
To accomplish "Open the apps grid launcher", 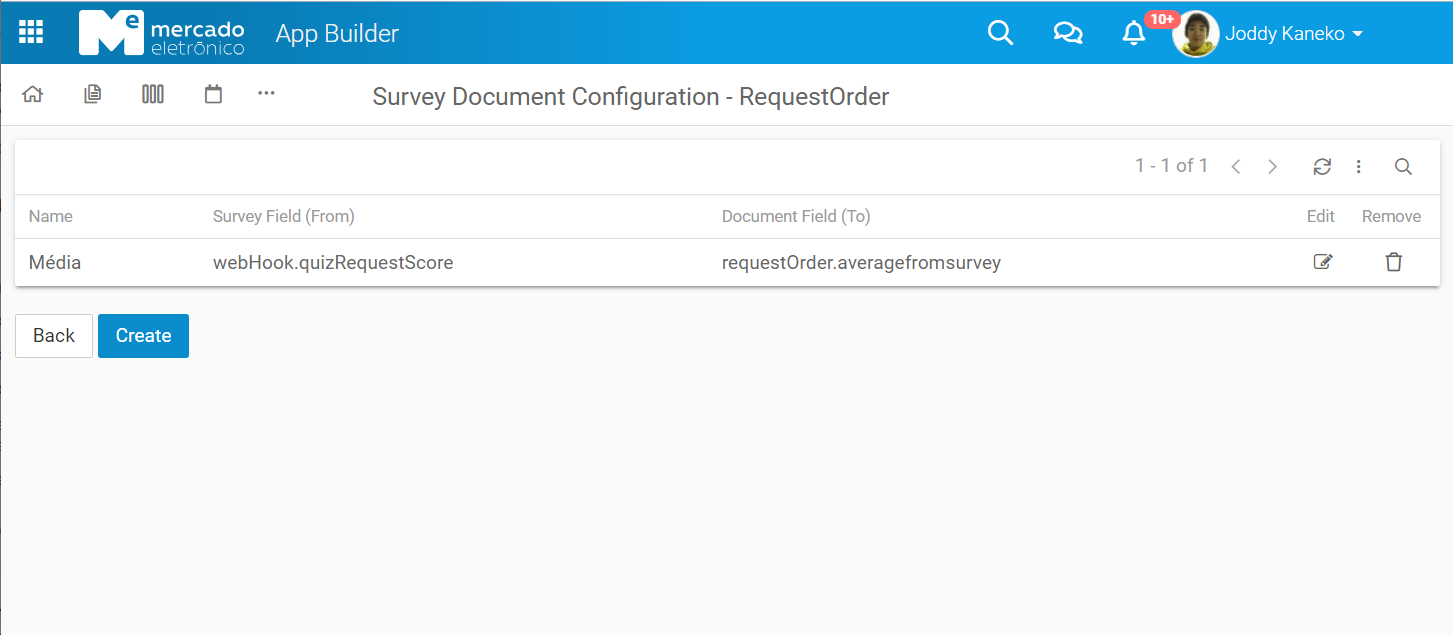I will [x=31, y=32].
